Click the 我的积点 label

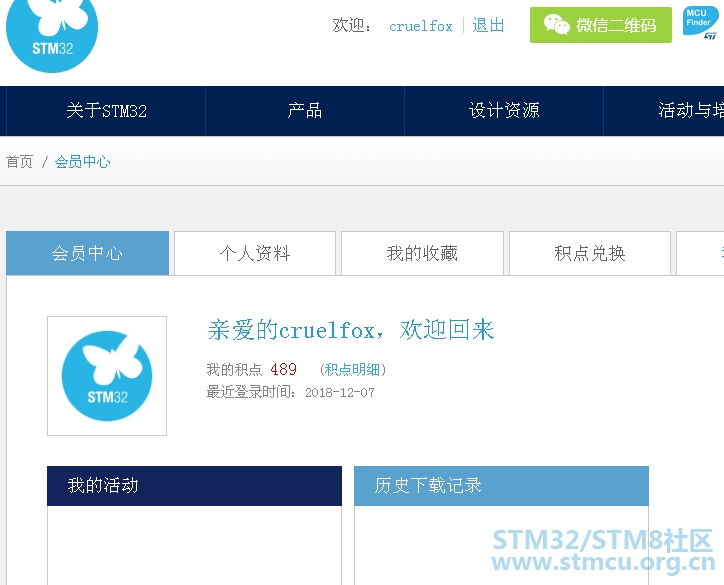pyautogui.click(x=234, y=369)
